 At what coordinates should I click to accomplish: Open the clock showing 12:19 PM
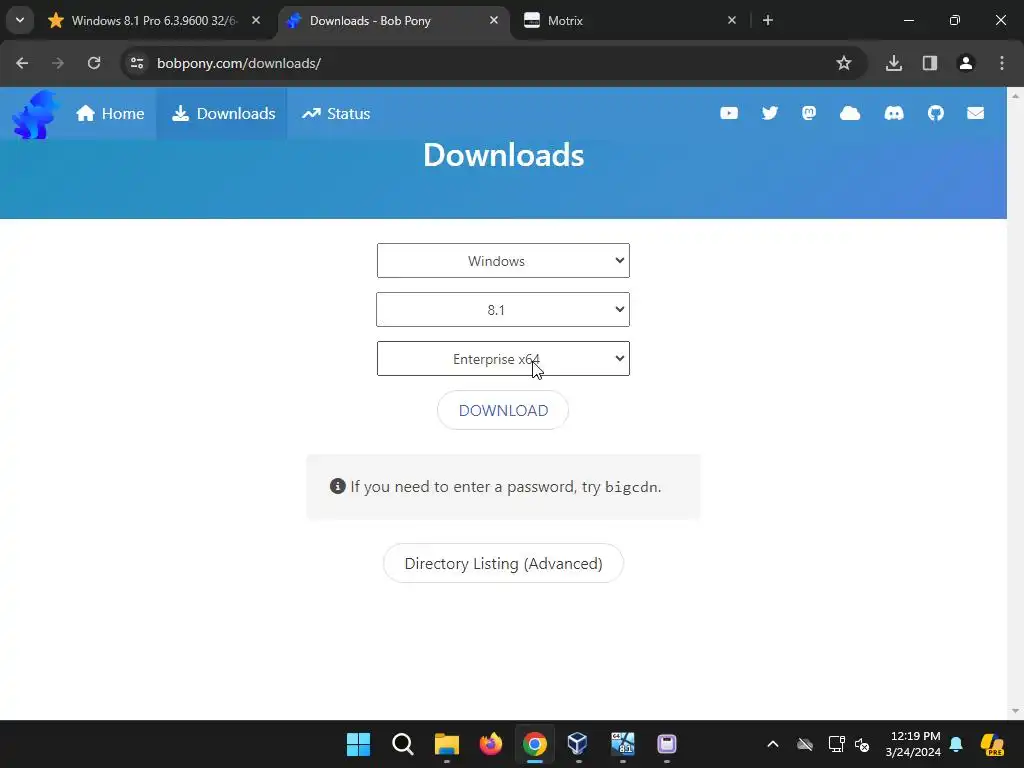point(914,744)
